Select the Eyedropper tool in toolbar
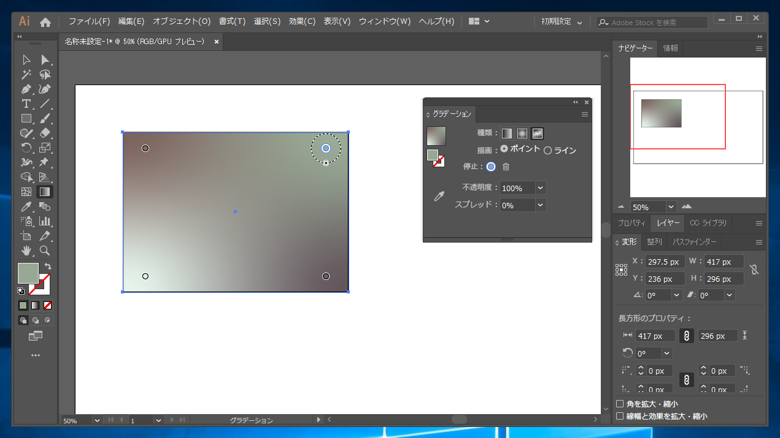 point(26,207)
